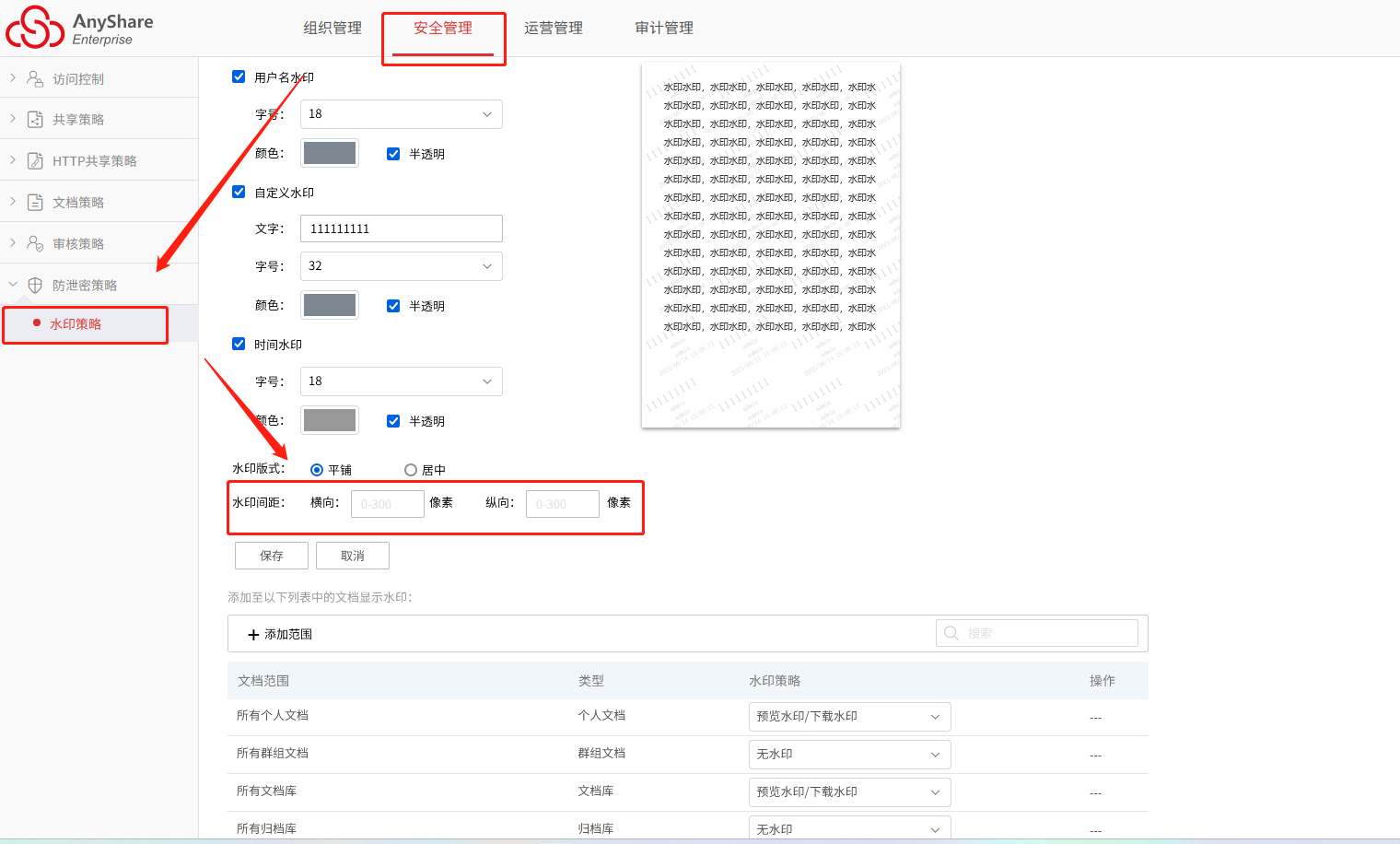Select the HTTP共享策略 document icon
The height and width of the screenshot is (844, 1400).
(x=35, y=160)
